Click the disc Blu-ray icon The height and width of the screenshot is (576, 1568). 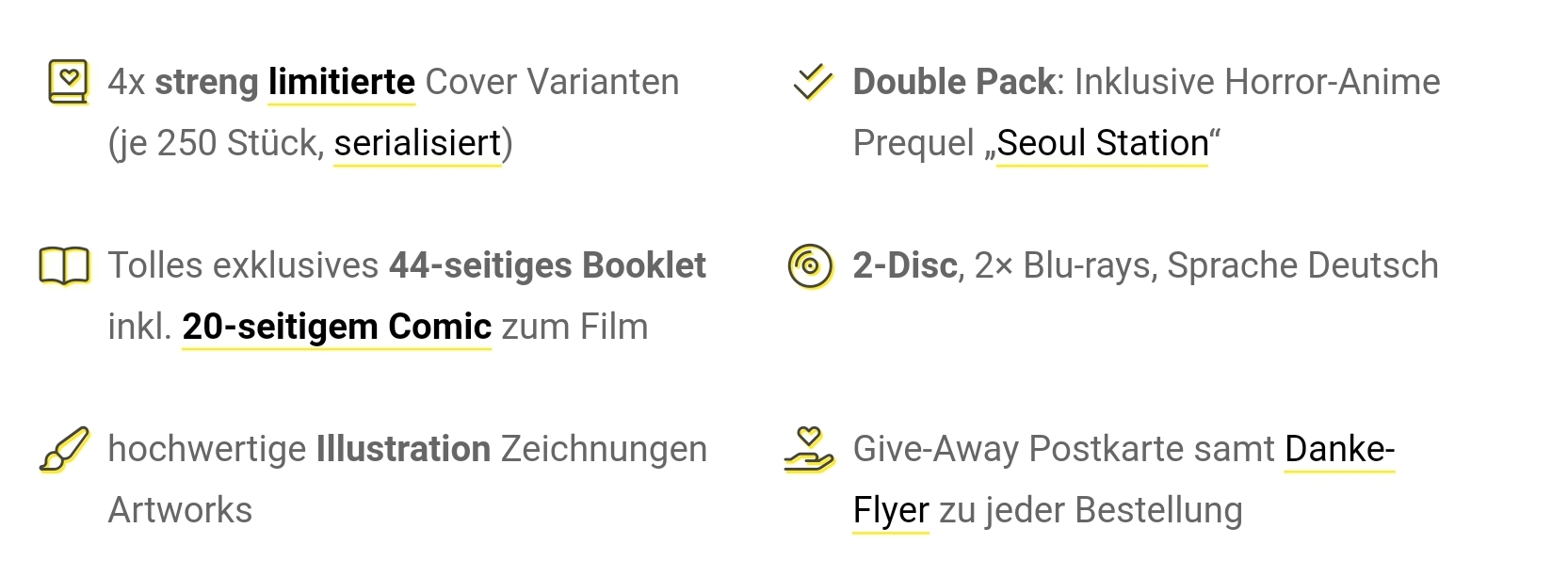click(810, 266)
